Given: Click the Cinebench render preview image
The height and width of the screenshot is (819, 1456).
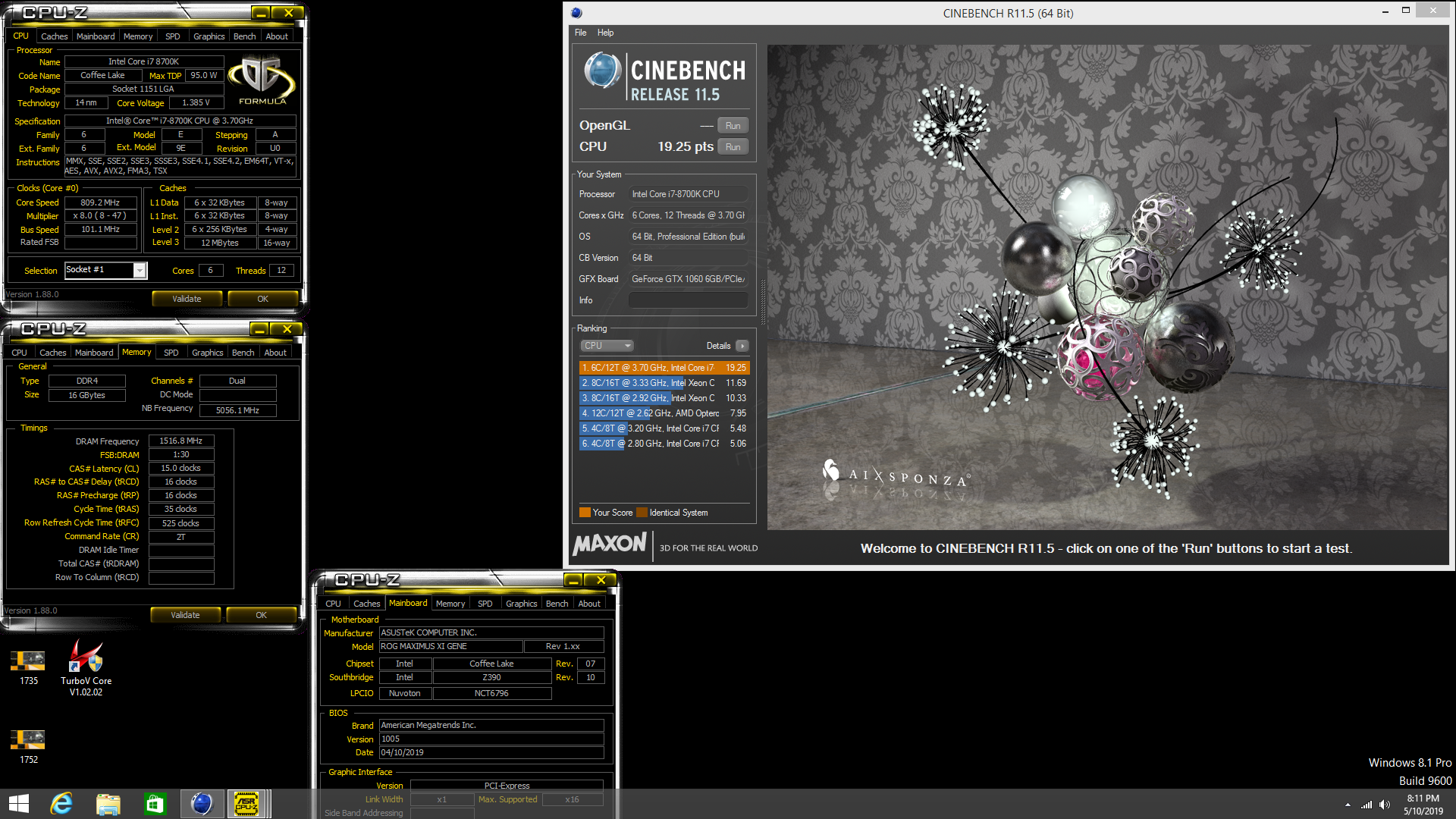Looking at the screenshot, I should click(1107, 287).
